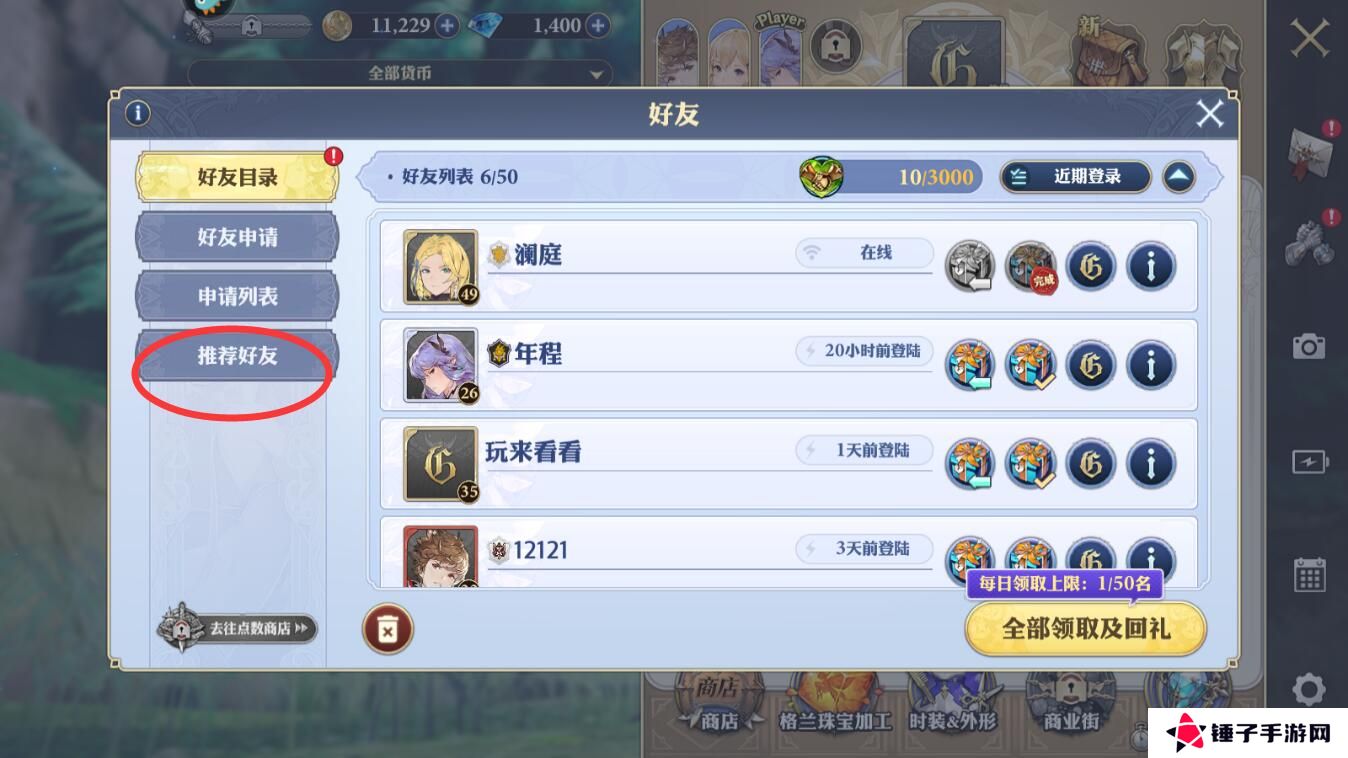
Task: Open settings gear on right sidebar
Action: click(1309, 689)
